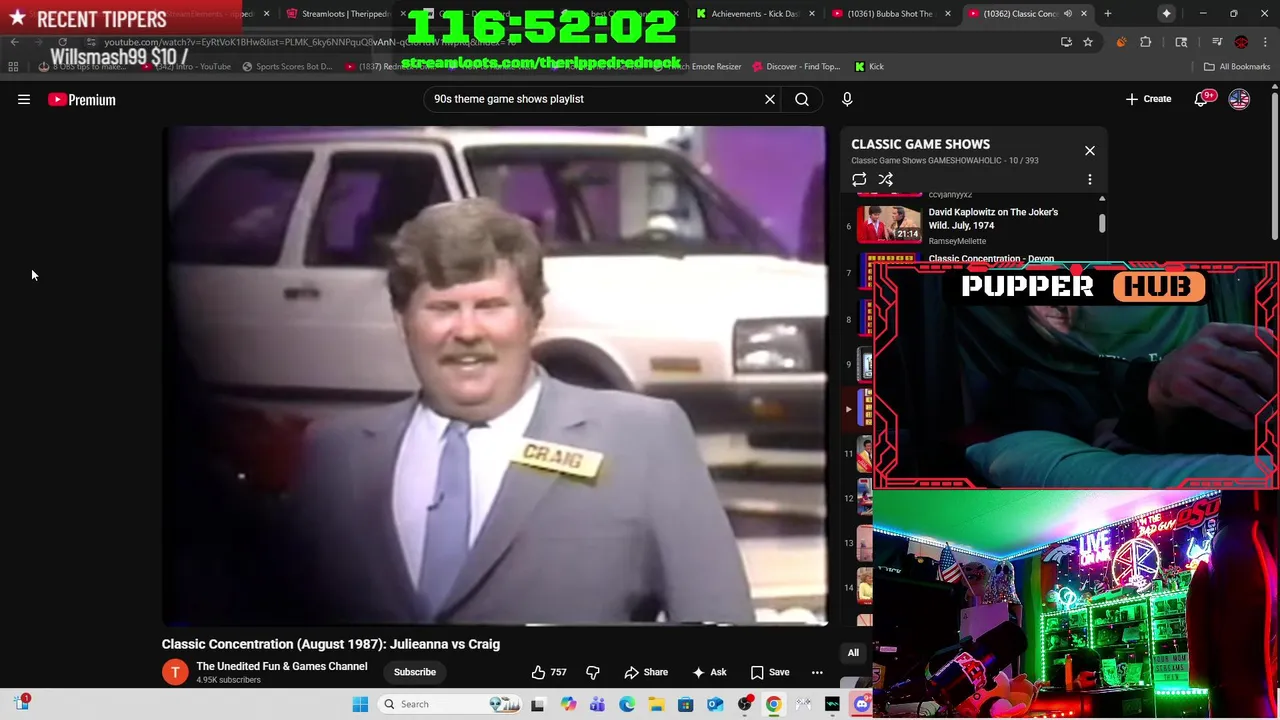Bookmark this page with the star

click(1088, 42)
